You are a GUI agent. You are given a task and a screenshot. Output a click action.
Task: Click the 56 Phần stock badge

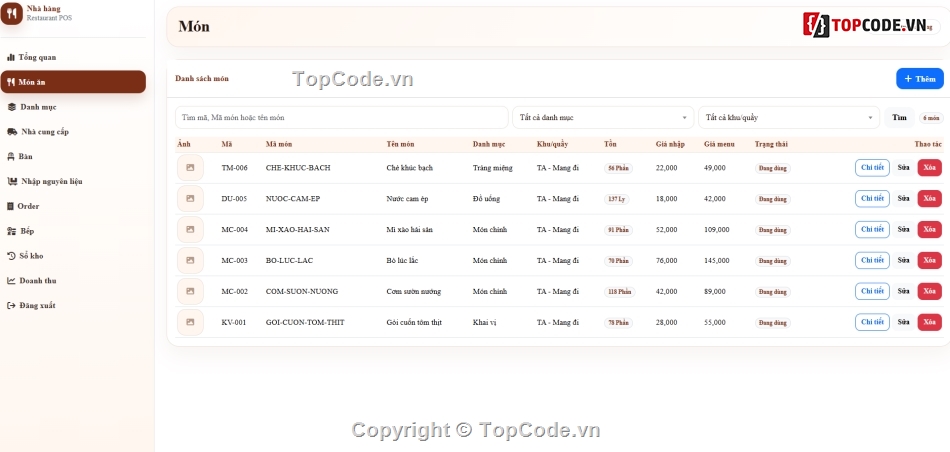pyautogui.click(x=618, y=168)
